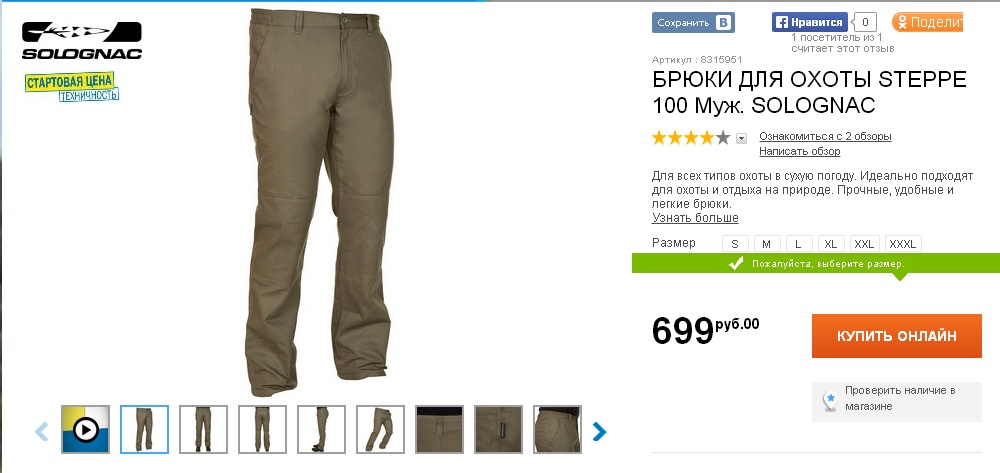View the close-up waistband thumbnail

pyautogui.click(x=439, y=430)
